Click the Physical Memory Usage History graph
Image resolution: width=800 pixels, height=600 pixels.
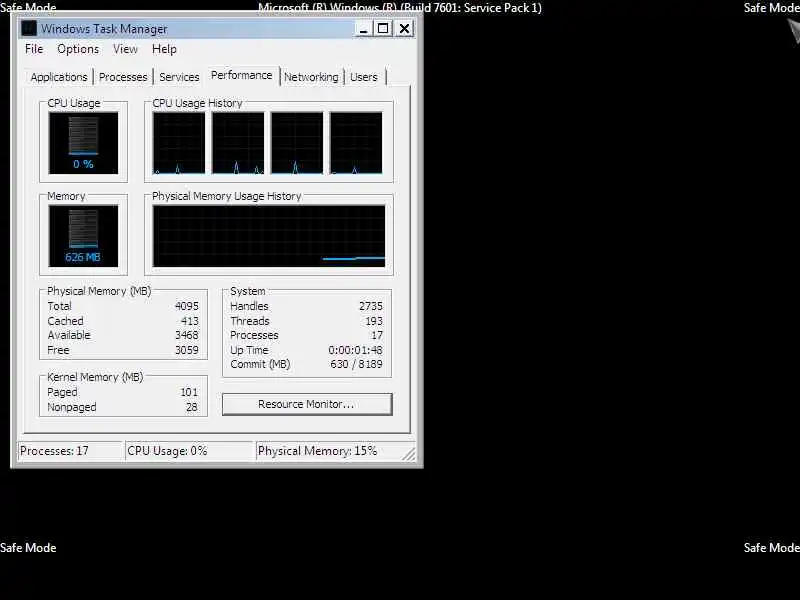tap(269, 236)
